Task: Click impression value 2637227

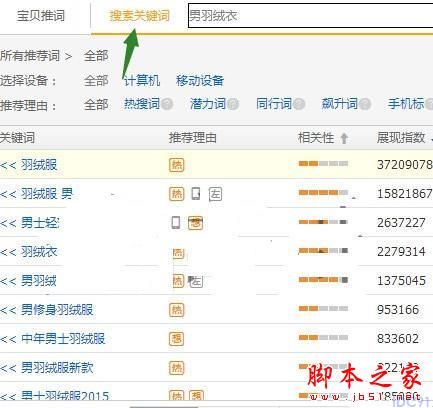Action: (x=401, y=223)
